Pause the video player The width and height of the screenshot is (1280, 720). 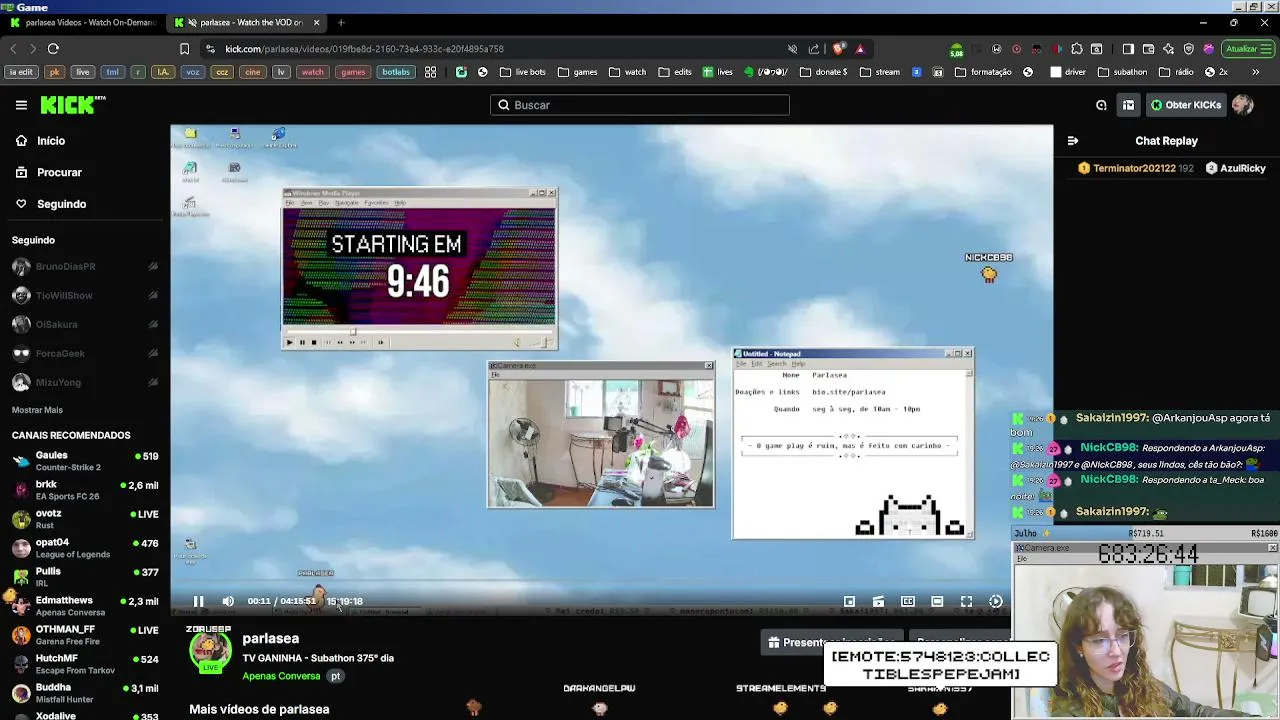click(x=198, y=601)
